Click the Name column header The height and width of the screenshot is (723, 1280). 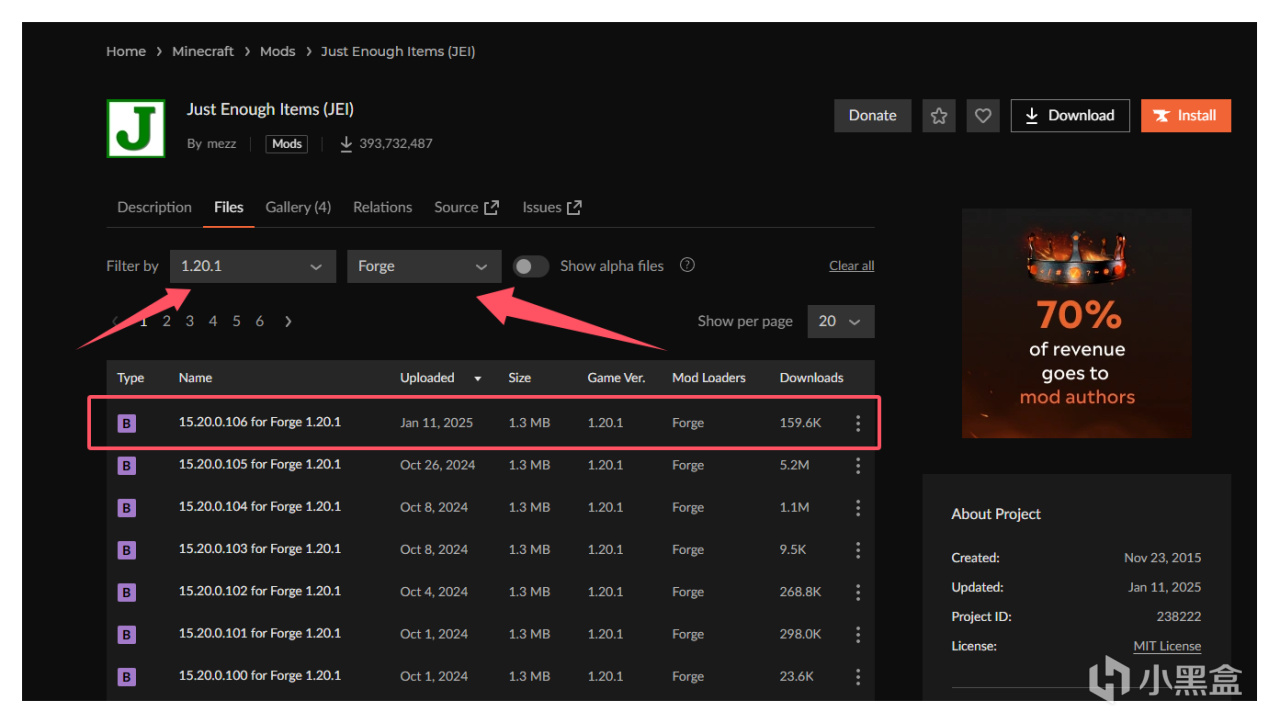pyautogui.click(x=195, y=378)
